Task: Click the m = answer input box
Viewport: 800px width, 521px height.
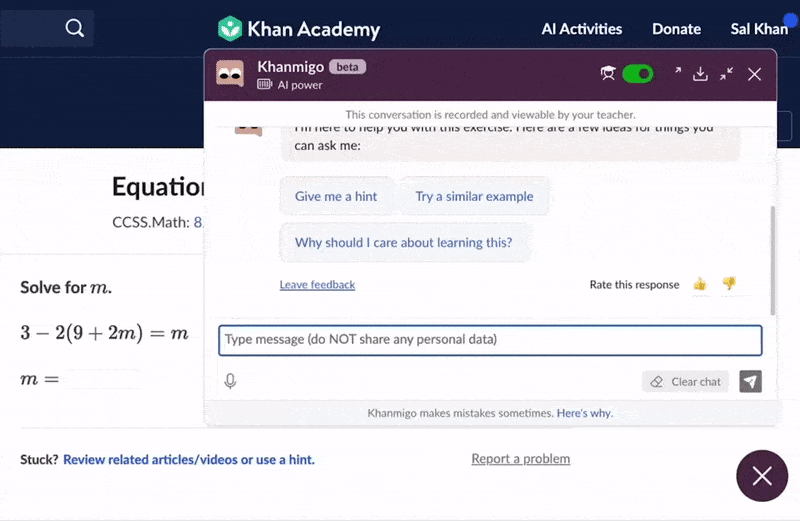Action: 103,379
